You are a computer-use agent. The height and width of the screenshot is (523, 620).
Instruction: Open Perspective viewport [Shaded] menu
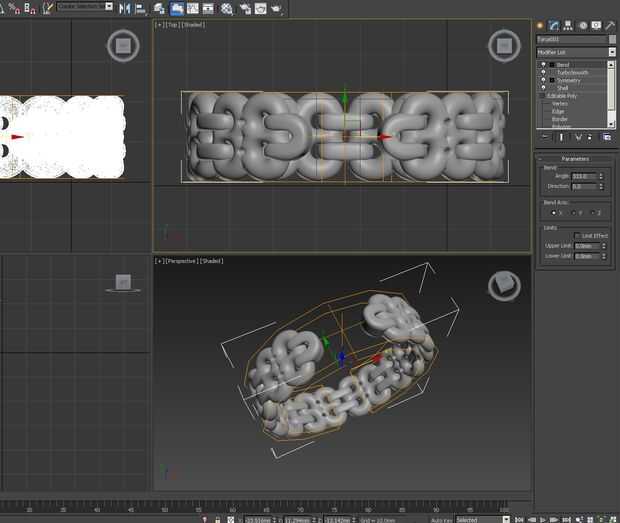coord(211,261)
